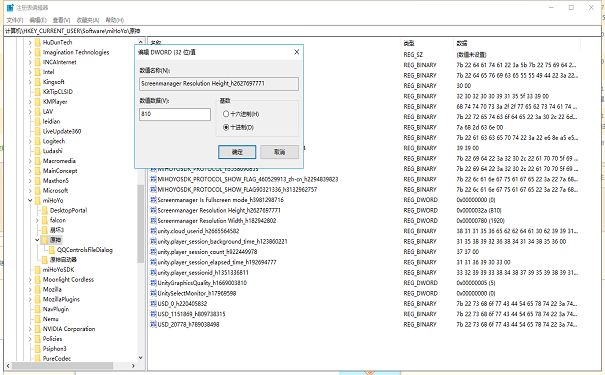Click the miHoYoSDK folder icon
605x375 pixels.
pyautogui.click(x=37, y=270)
